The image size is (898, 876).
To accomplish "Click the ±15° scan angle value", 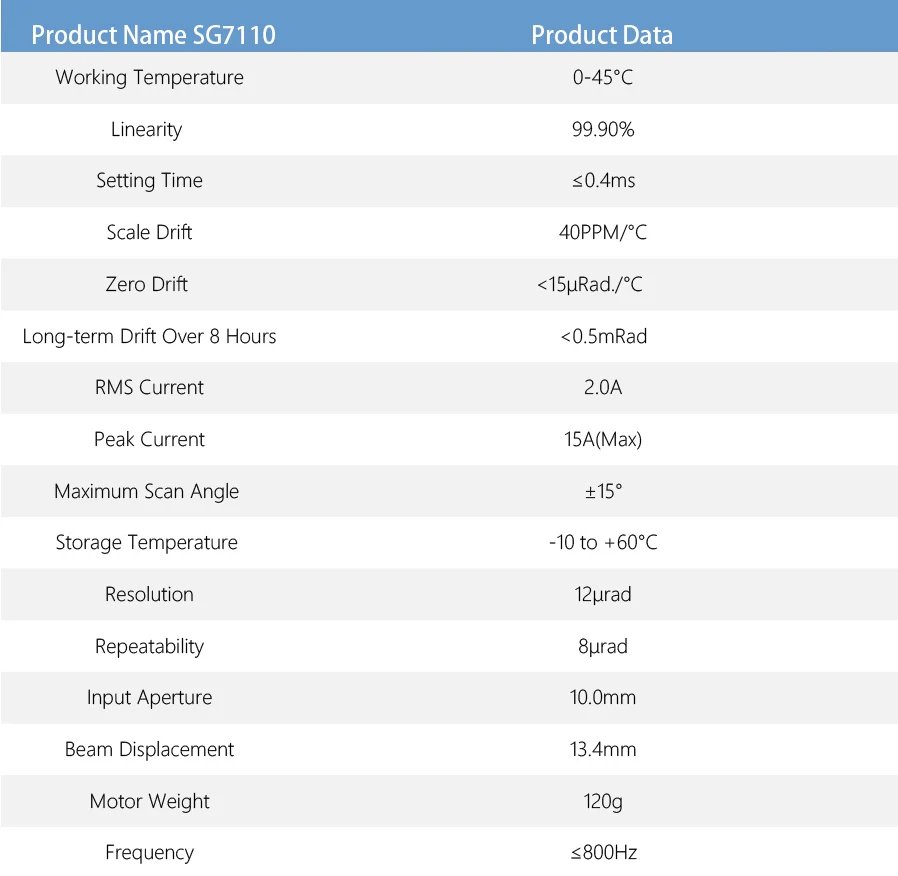I will [603, 492].
